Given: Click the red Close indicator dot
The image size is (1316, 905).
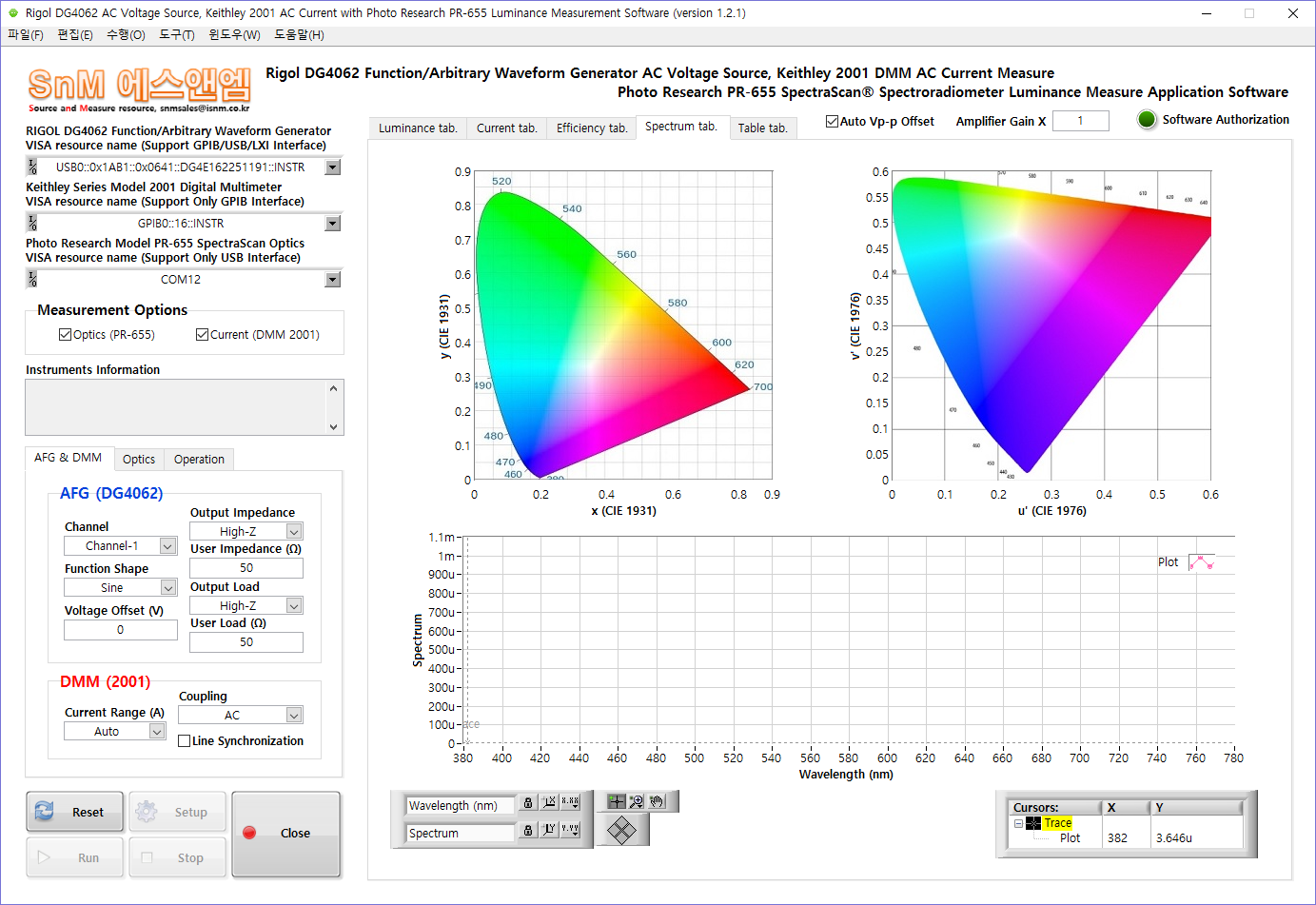Looking at the screenshot, I should point(249,833).
